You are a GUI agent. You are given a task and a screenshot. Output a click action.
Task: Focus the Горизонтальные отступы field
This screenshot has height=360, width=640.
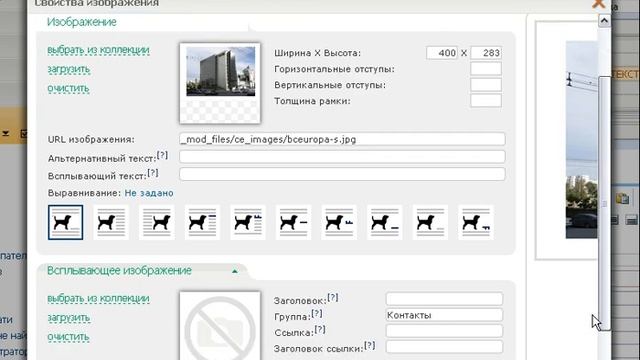[486, 69]
